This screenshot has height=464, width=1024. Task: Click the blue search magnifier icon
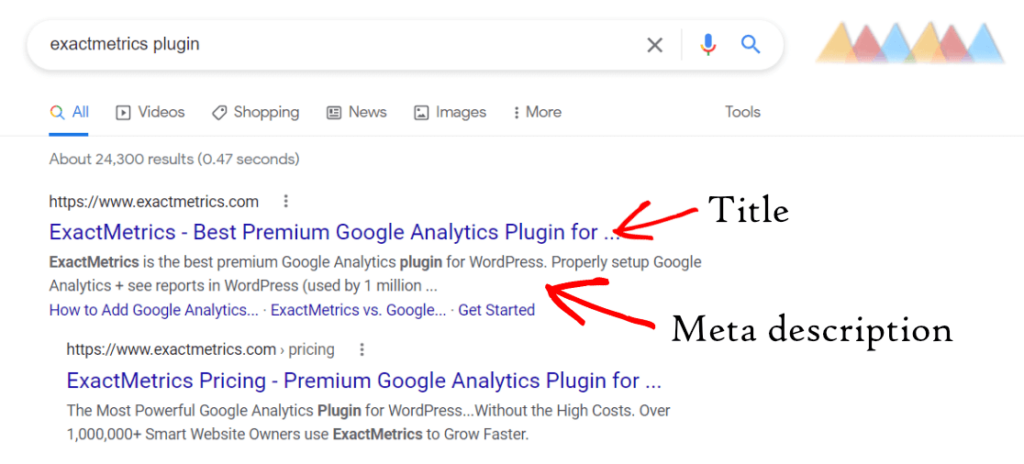750,45
